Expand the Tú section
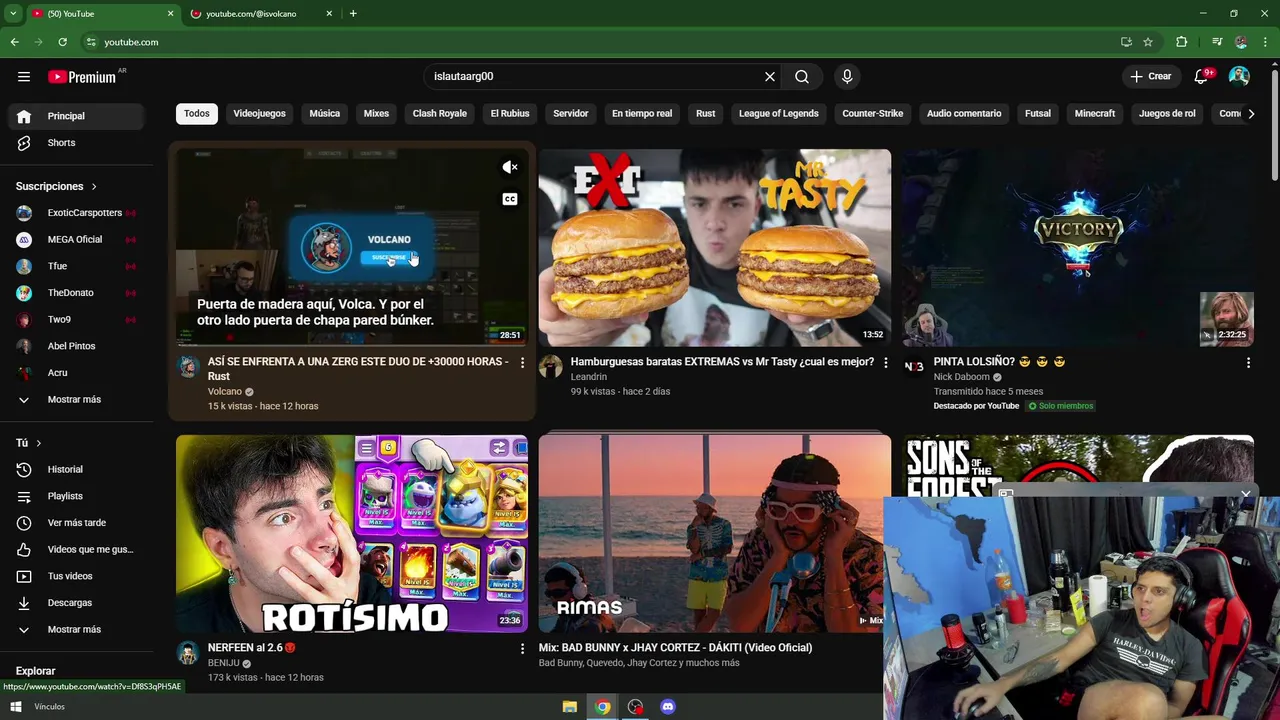Image resolution: width=1280 pixels, height=720 pixels. click(x=29, y=443)
